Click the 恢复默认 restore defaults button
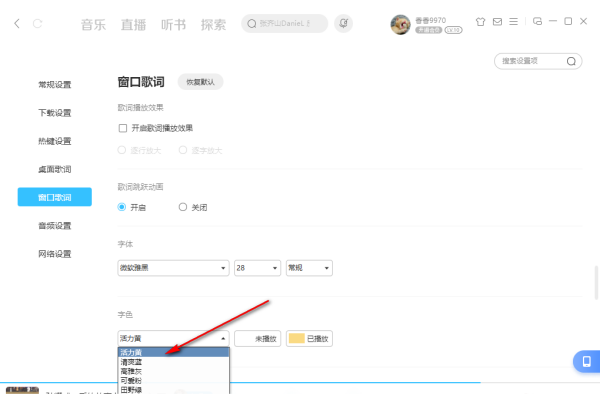 pyautogui.click(x=200, y=82)
